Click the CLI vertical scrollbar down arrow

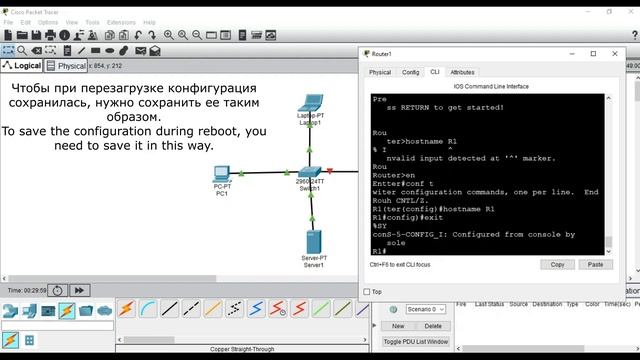point(609,251)
